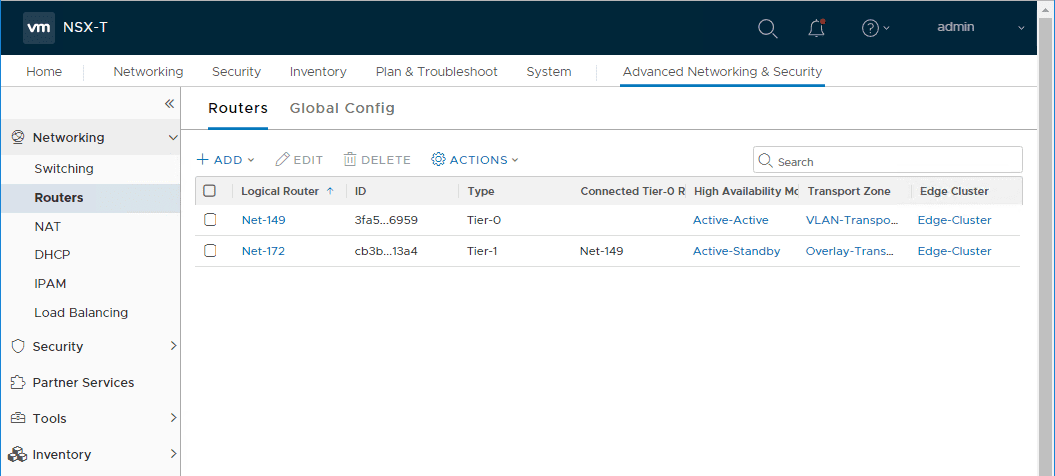Click the Partner Services puzzle icon
Viewport: 1055px width, 476px height.
click(19, 382)
